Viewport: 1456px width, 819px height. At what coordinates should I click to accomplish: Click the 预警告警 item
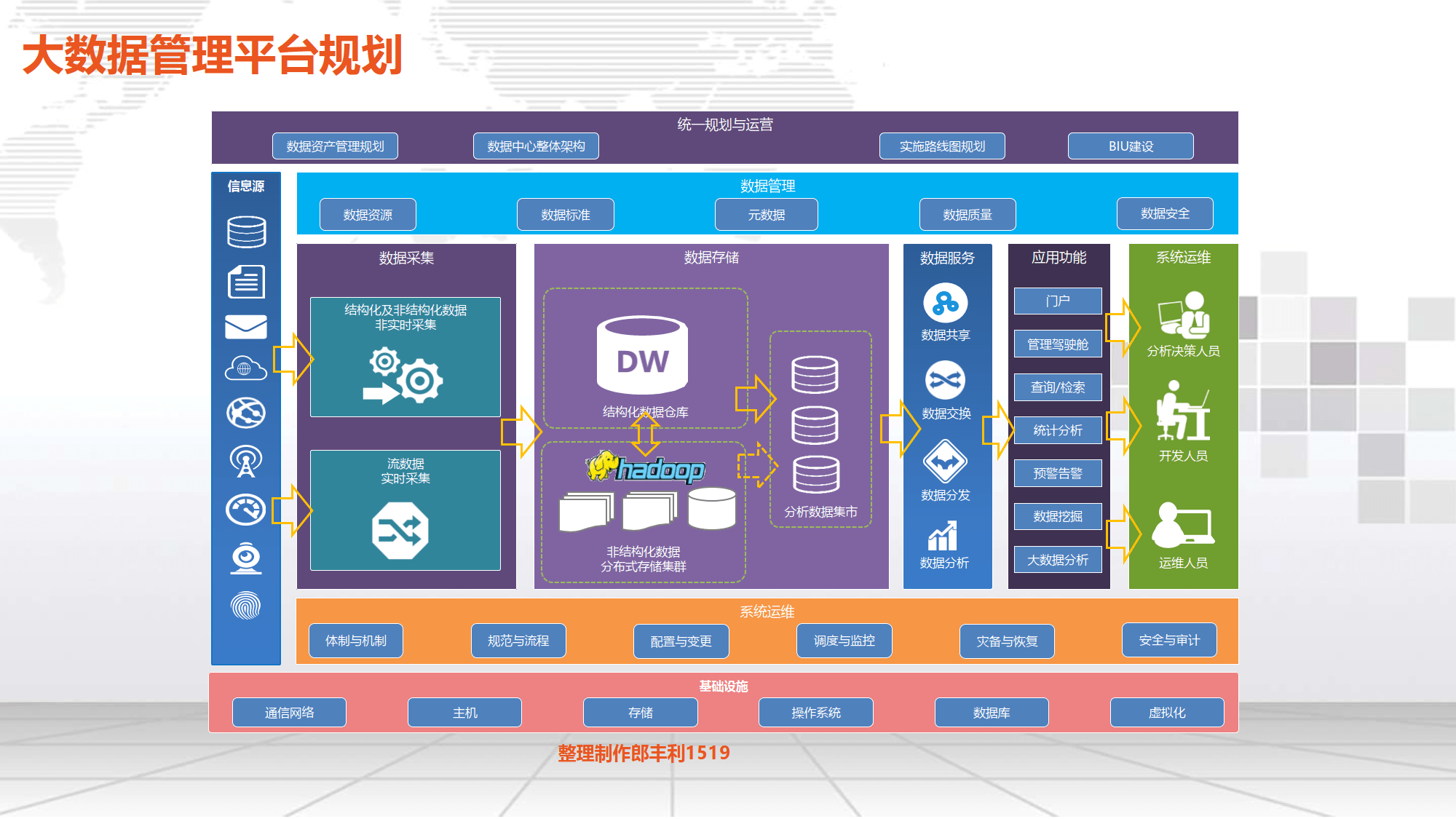tap(1058, 473)
